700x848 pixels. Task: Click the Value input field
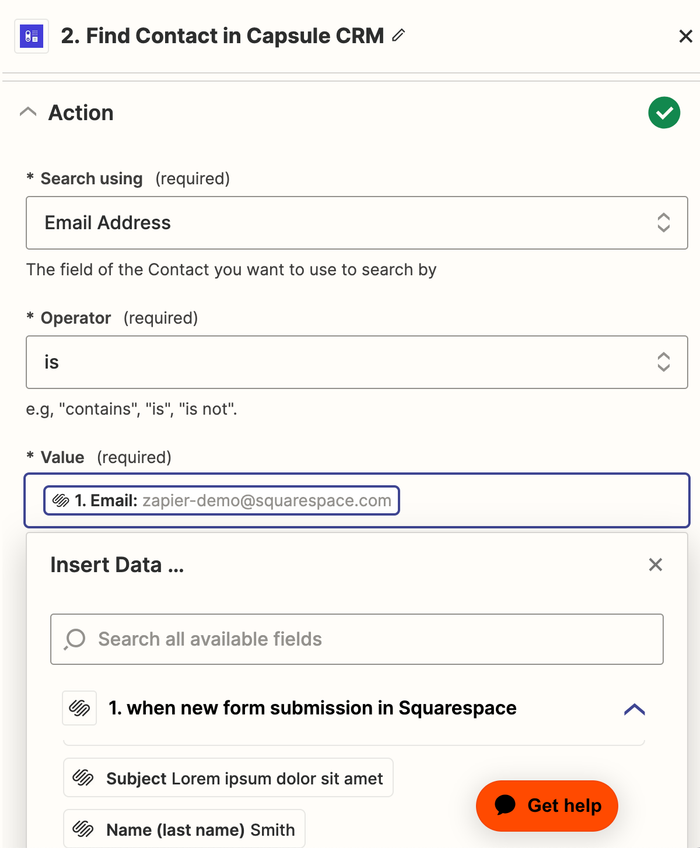coord(356,500)
